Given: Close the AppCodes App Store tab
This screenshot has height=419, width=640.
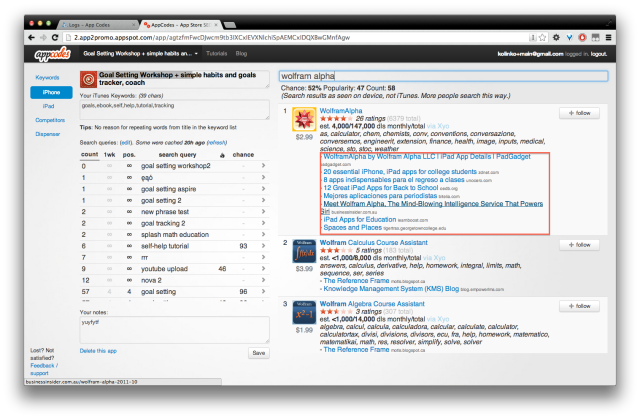Looking at the screenshot, I should (x=216, y=25).
